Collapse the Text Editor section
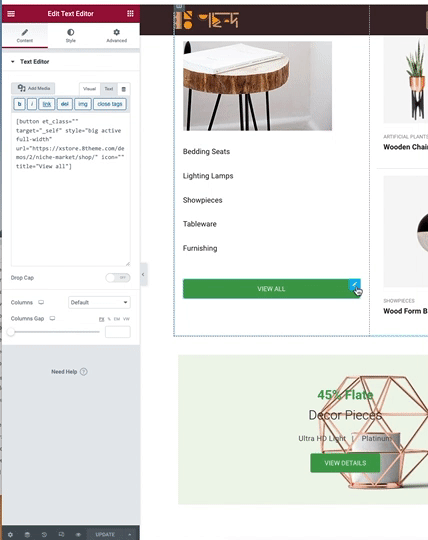428x540 pixels. point(30,62)
